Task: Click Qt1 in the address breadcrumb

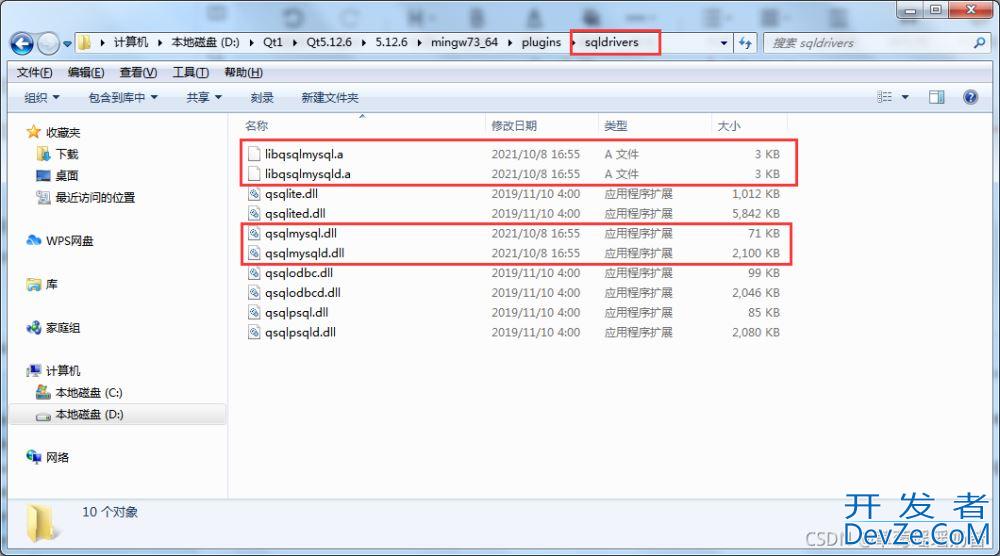Action: point(272,42)
